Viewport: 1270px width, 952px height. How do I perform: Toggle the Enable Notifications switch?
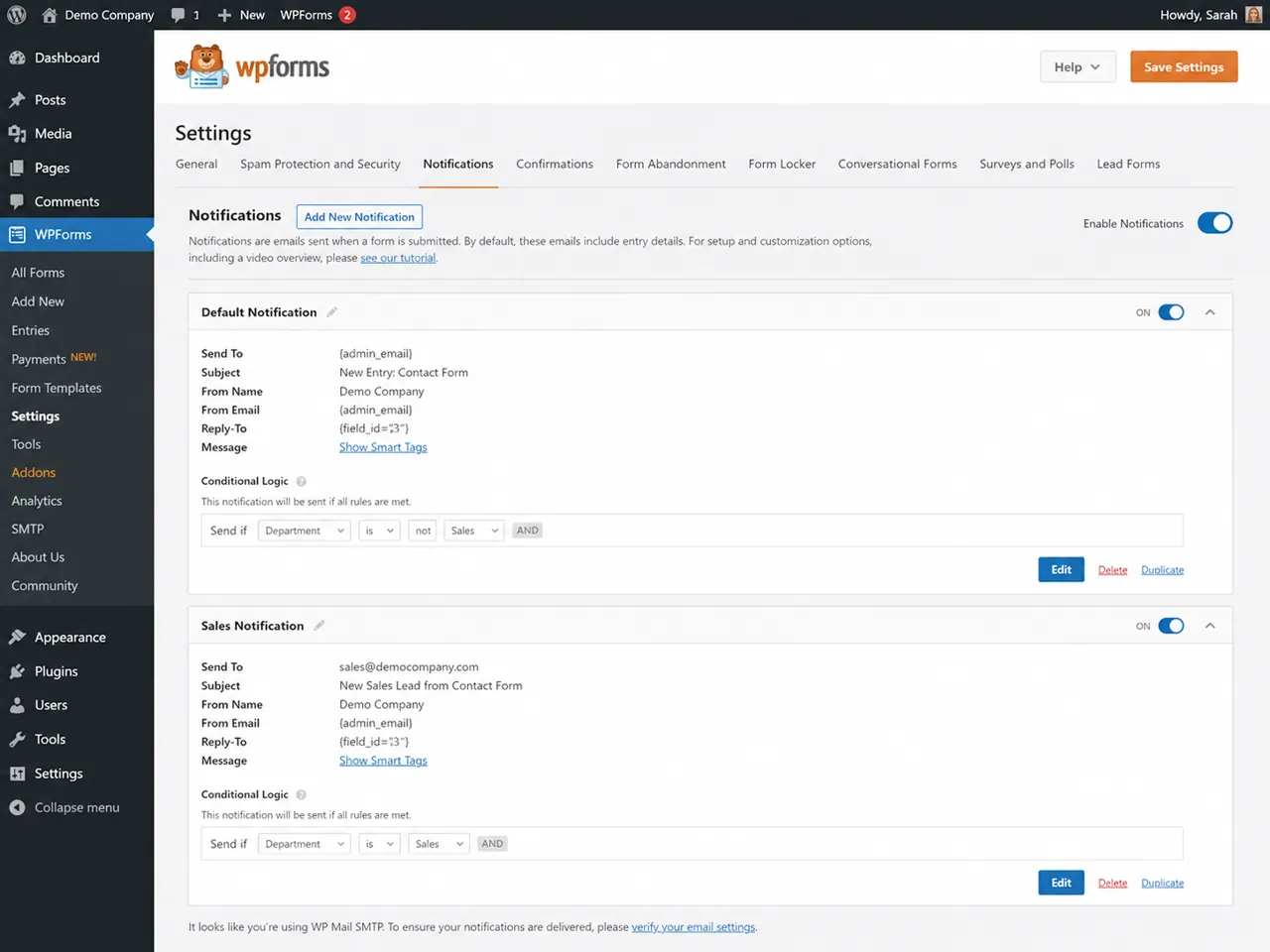tap(1214, 223)
